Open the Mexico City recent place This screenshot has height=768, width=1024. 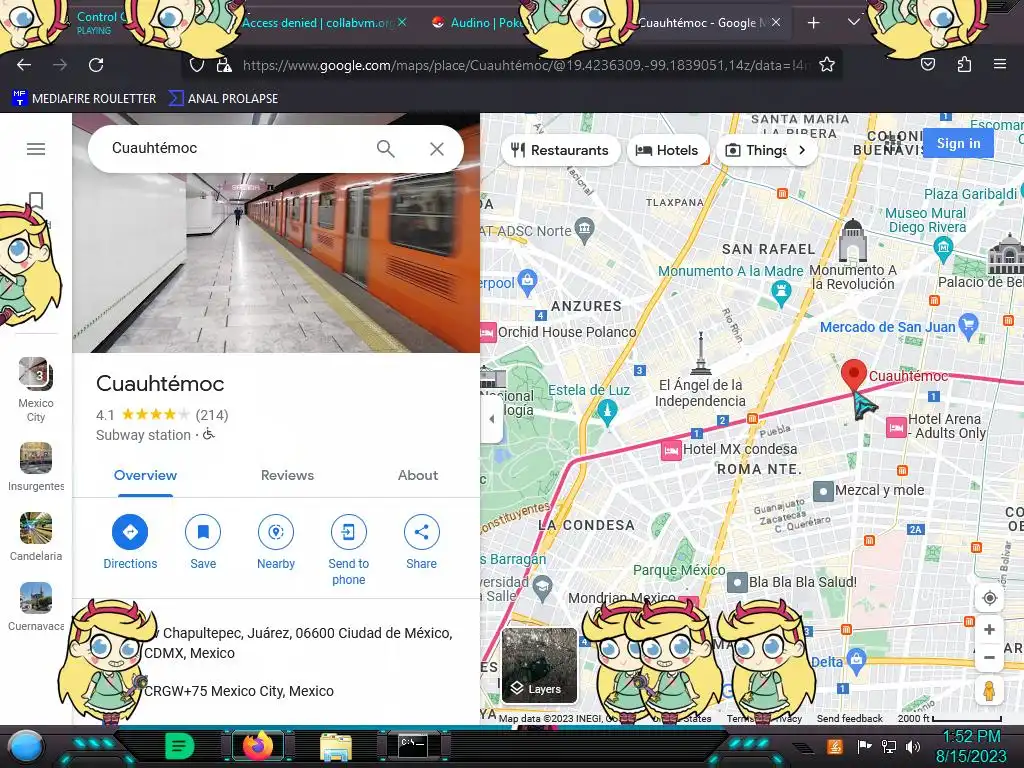[36, 390]
